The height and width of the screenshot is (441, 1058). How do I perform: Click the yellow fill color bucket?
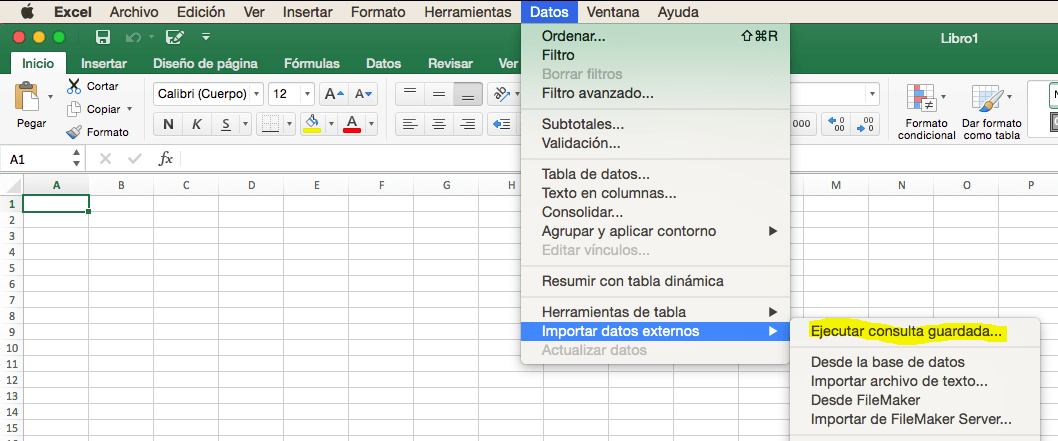(x=312, y=124)
